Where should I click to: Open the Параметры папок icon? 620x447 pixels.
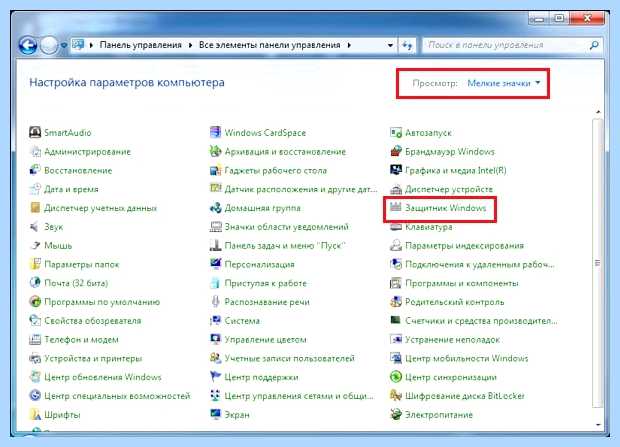[x=35, y=264]
